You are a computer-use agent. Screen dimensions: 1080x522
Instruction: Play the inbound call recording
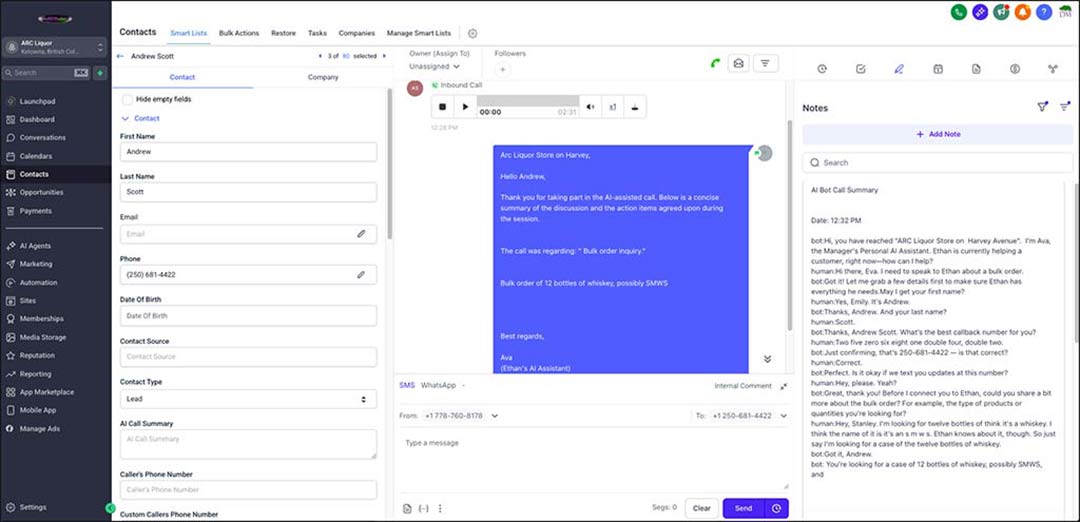466,107
